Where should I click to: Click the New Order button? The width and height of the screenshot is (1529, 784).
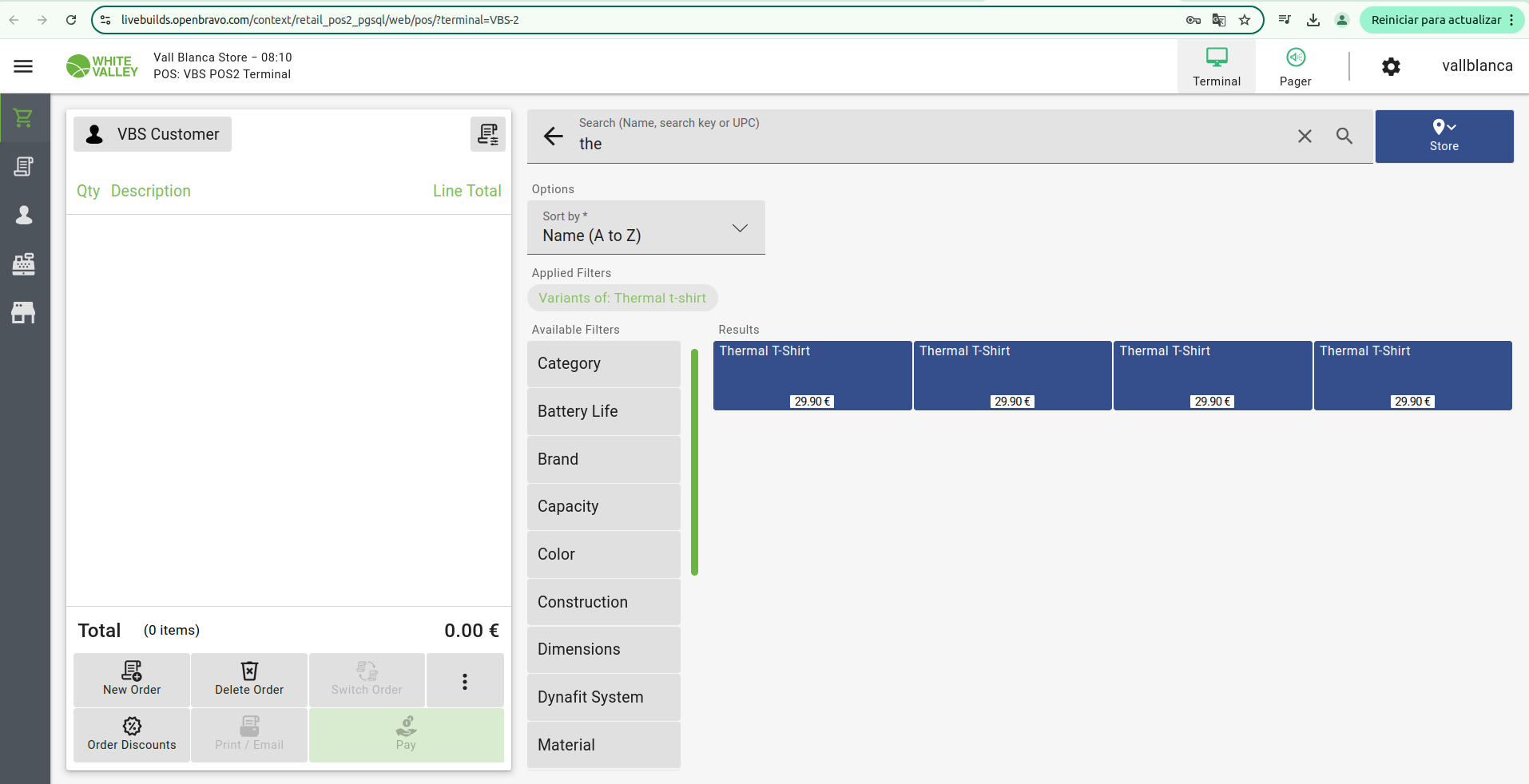click(132, 679)
